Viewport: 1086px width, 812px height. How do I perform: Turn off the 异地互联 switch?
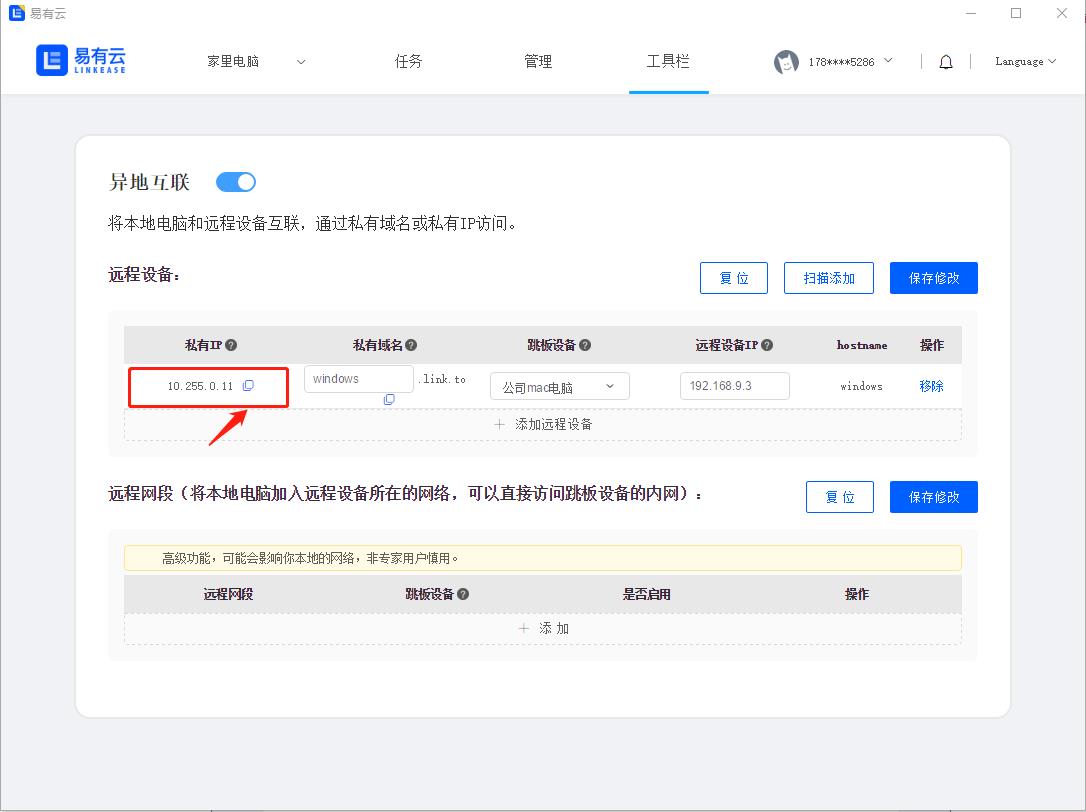pyautogui.click(x=235, y=182)
